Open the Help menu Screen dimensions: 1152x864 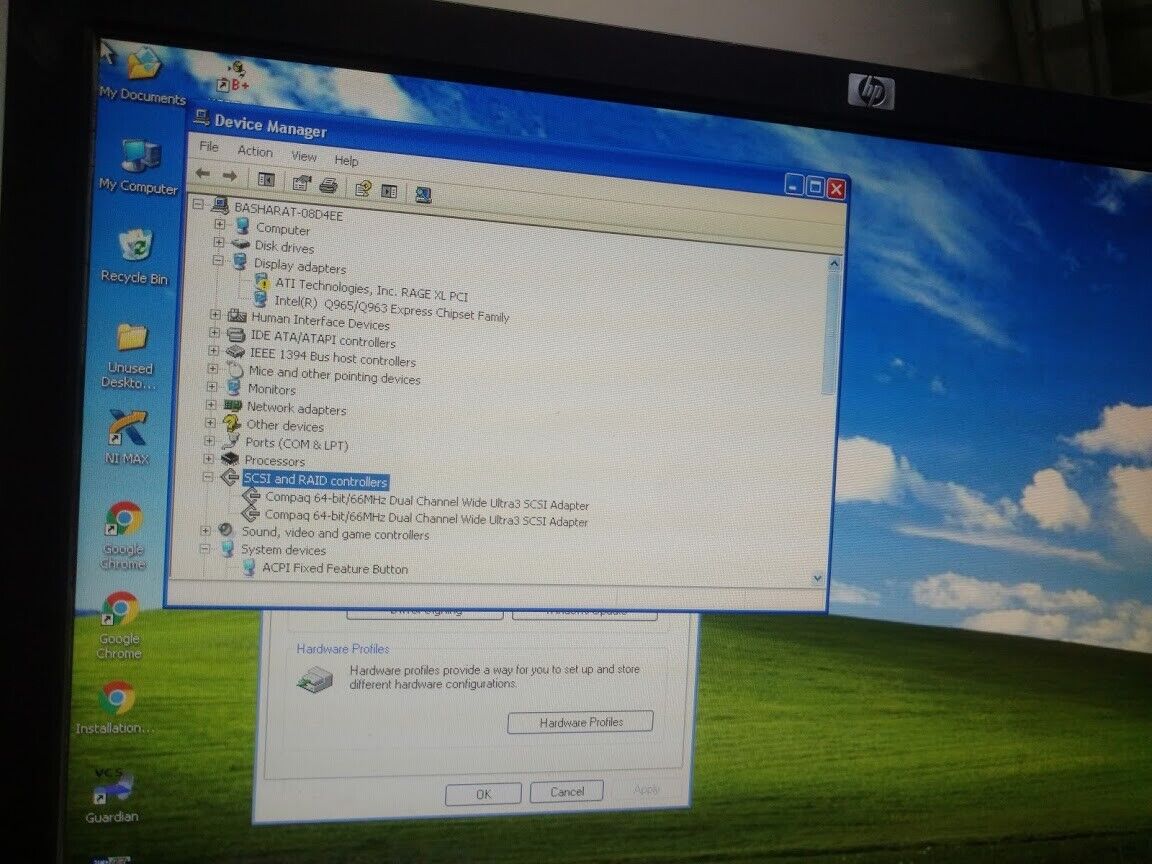click(x=346, y=160)
